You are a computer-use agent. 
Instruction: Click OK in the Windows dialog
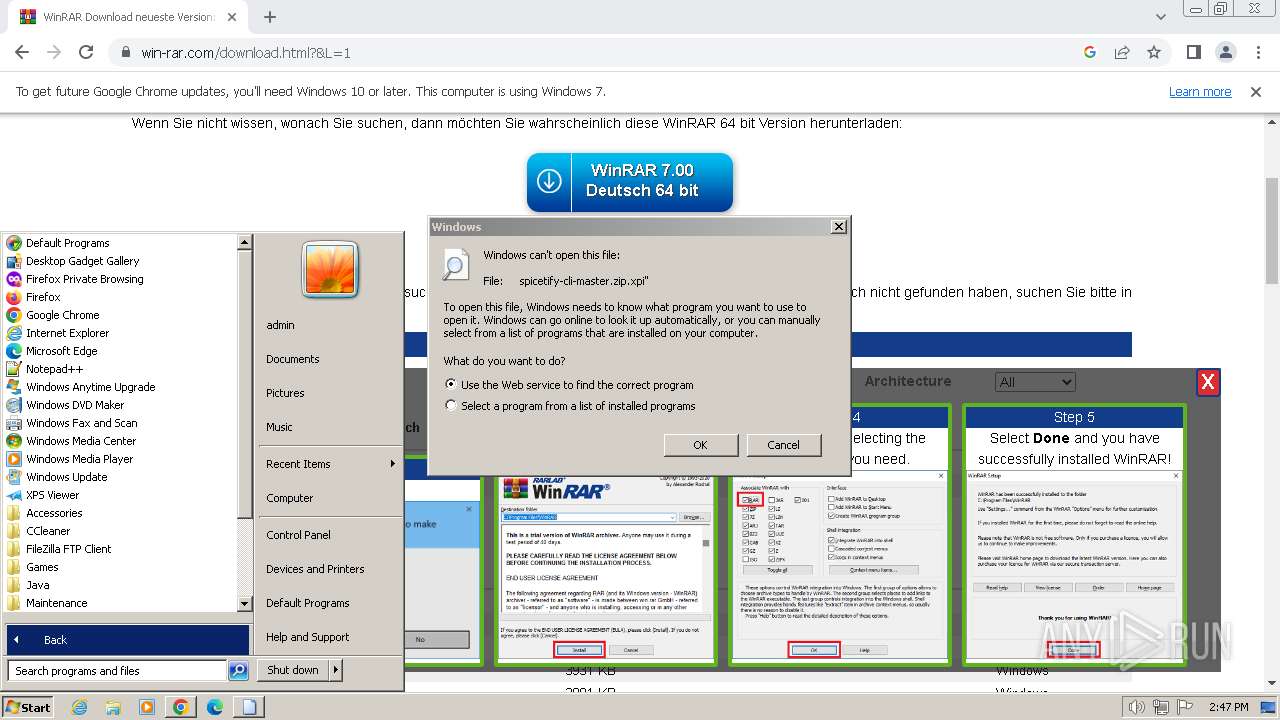700,445
